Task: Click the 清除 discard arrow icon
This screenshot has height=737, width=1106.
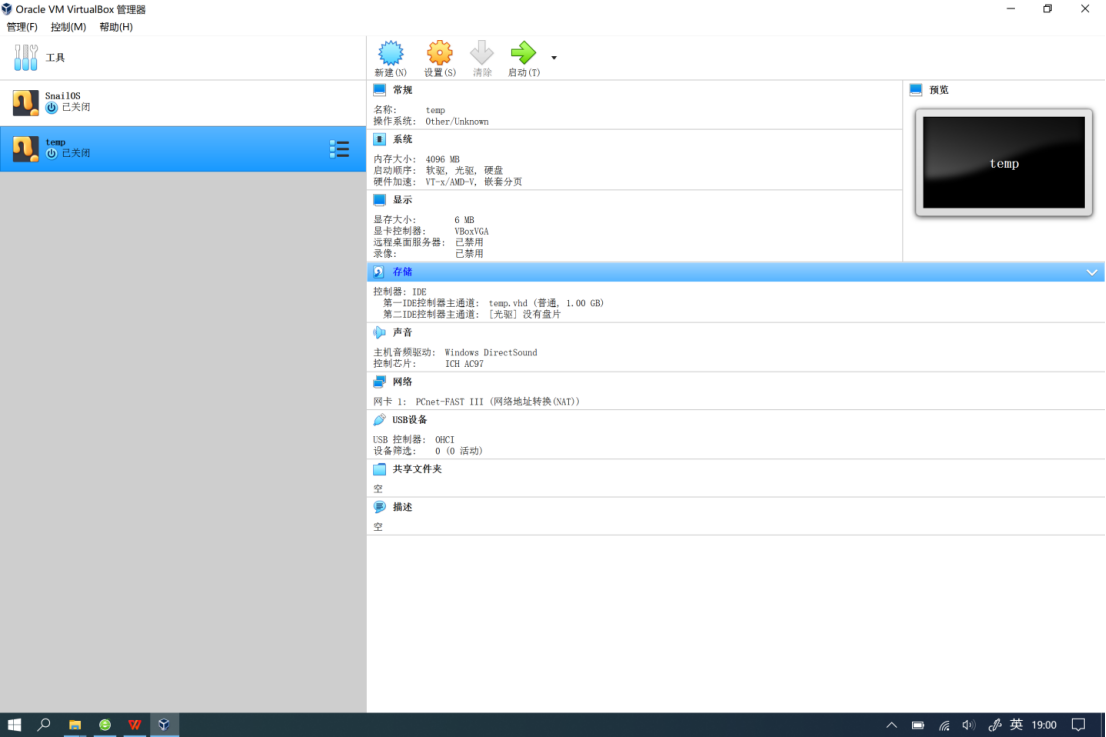Action: (x=482, y=53)
